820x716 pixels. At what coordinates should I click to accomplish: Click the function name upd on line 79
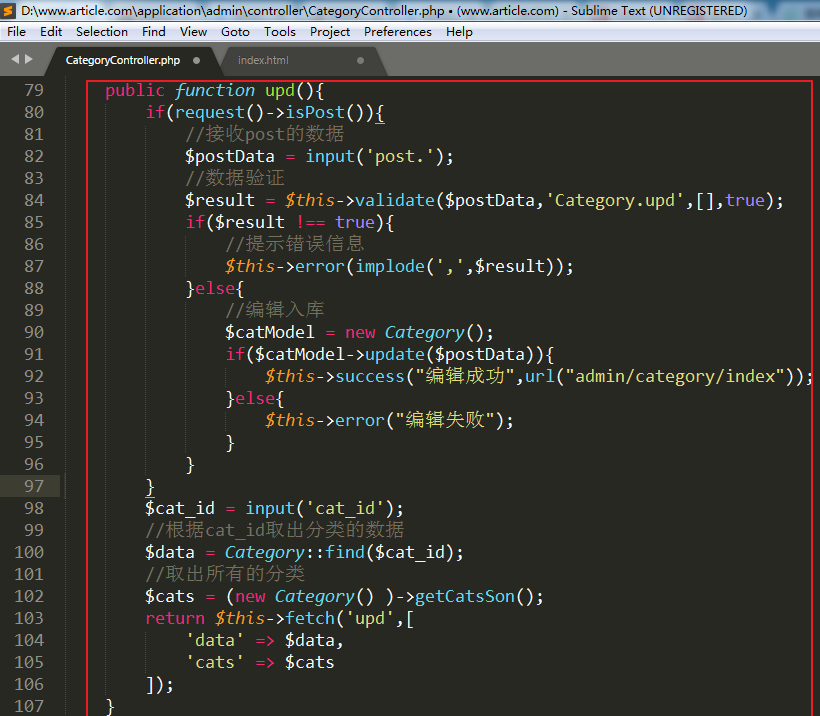[280, 90]
